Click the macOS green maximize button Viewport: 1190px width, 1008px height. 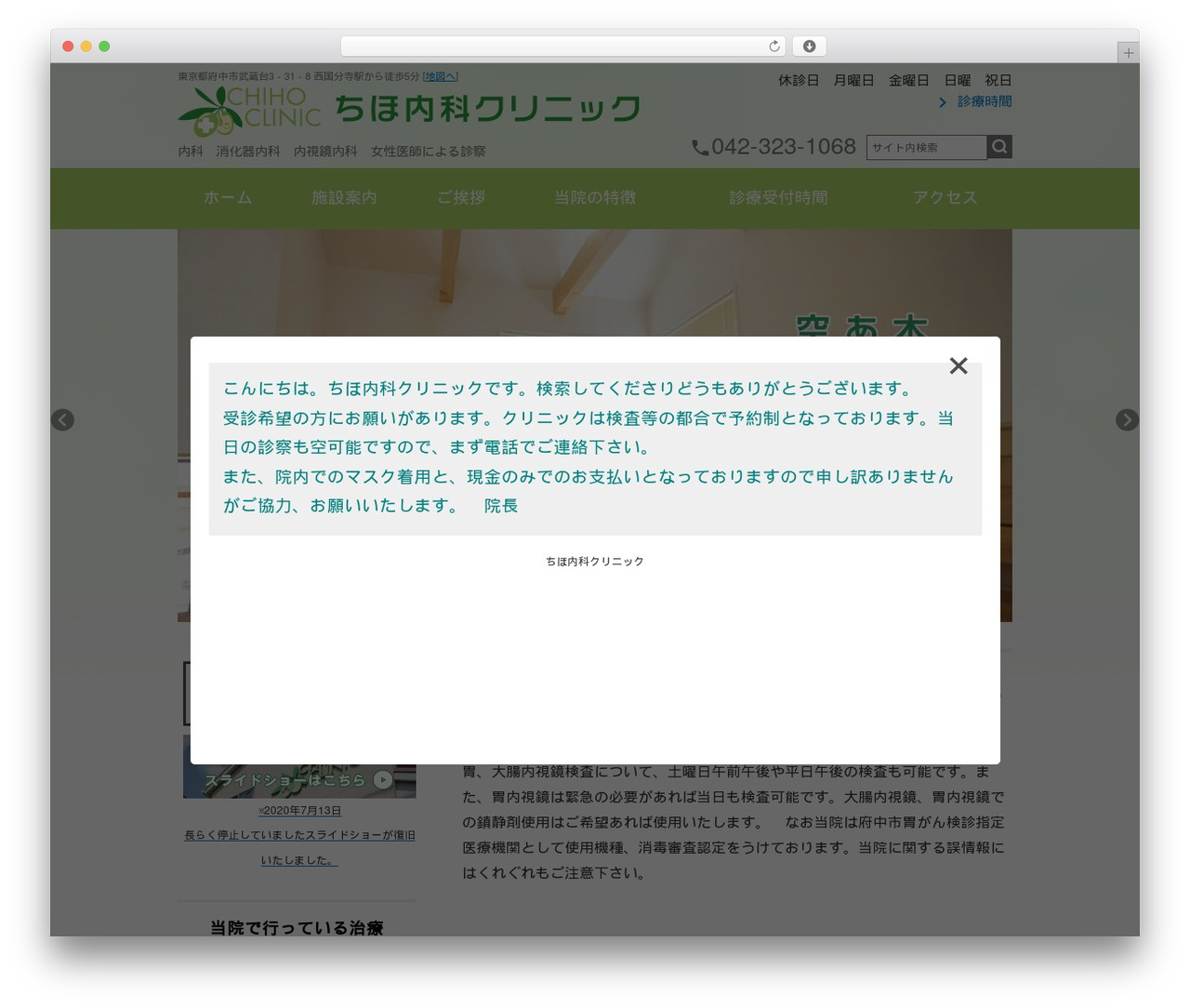104,46
